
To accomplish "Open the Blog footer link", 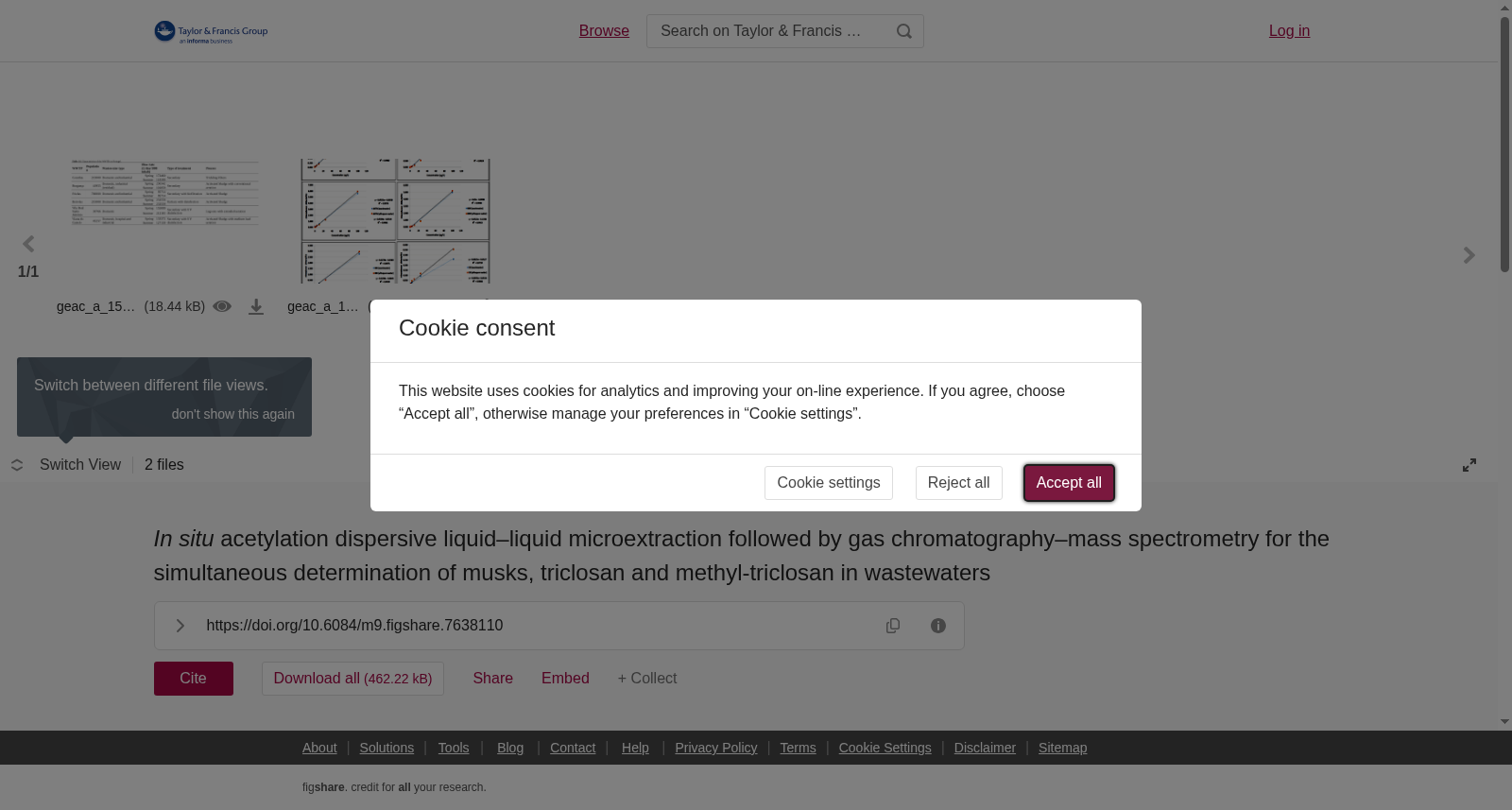I will click(510, 748).
